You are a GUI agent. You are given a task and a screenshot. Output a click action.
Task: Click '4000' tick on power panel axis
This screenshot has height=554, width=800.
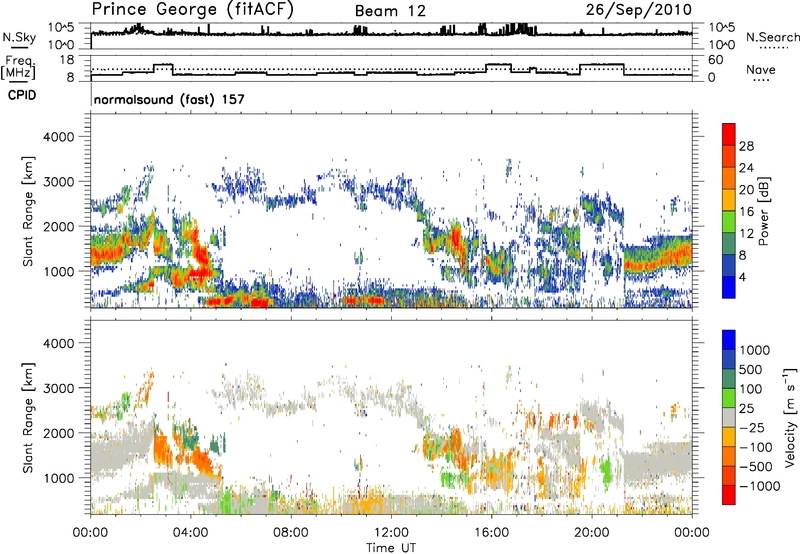[58, 137]
